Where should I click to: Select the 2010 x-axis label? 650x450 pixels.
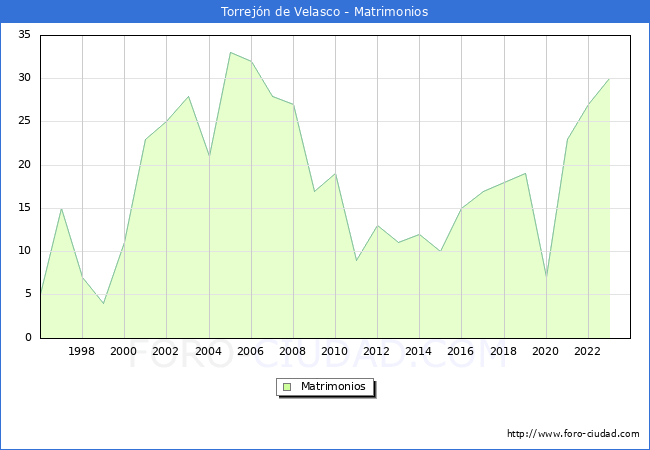point(335,351)
